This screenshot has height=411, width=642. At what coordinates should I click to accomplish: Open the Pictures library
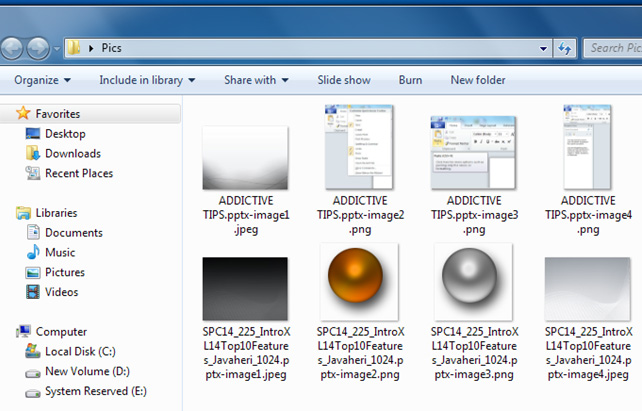click(x=65, y=272)
